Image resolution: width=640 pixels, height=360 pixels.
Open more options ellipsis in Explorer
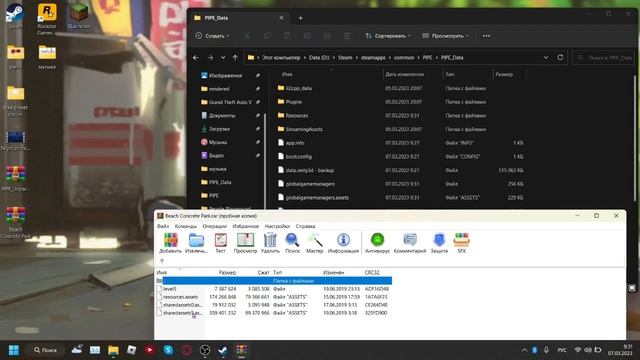486,36
